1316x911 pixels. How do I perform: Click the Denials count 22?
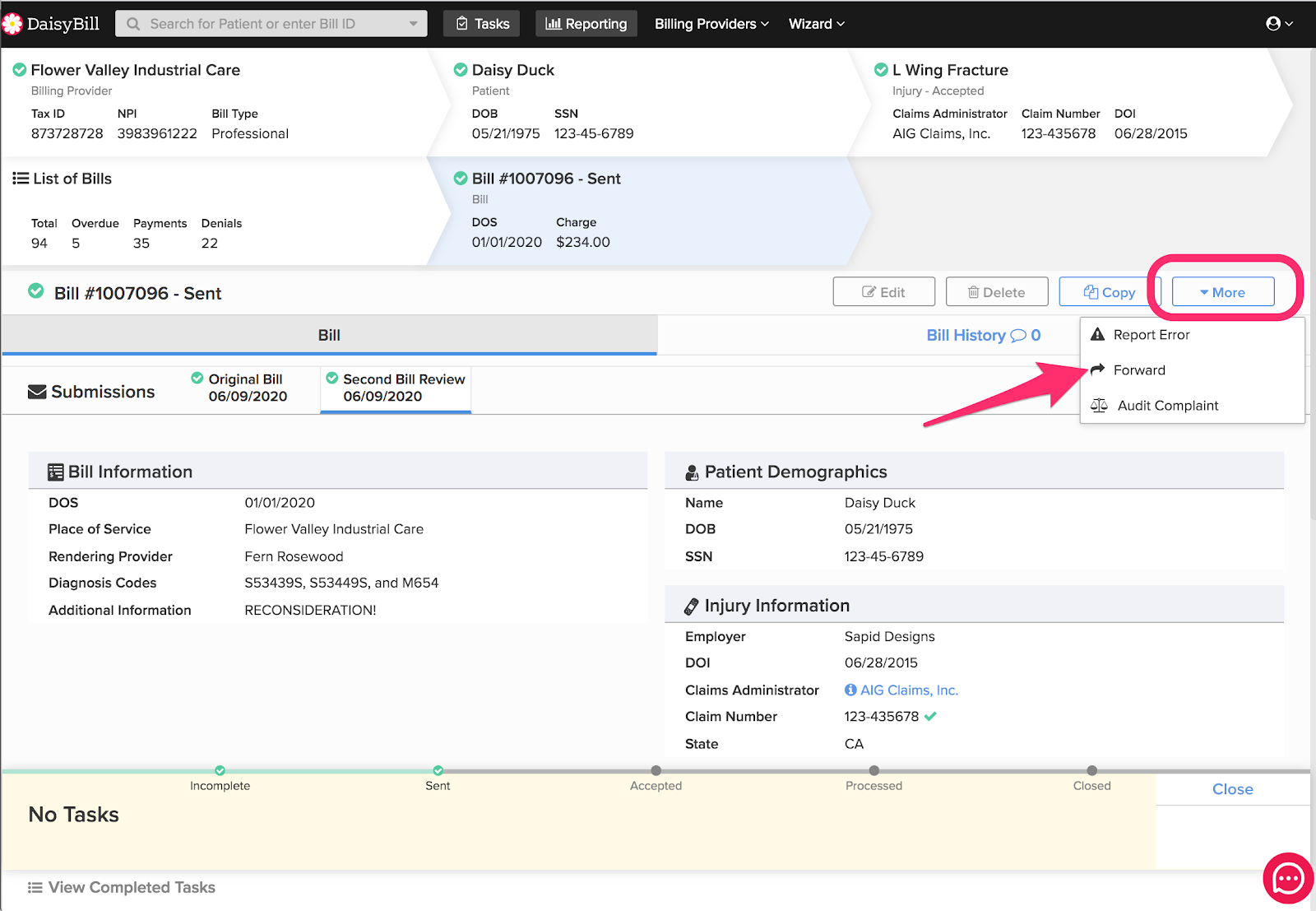point(210,243)
